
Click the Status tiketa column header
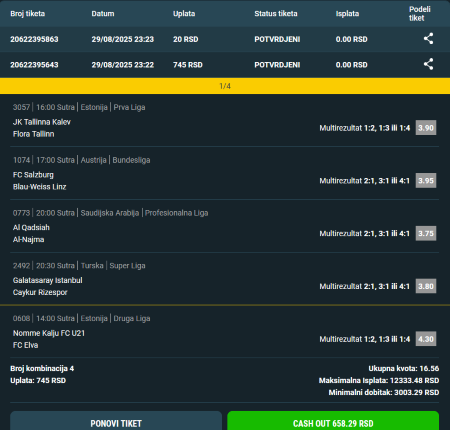[276, 14]
